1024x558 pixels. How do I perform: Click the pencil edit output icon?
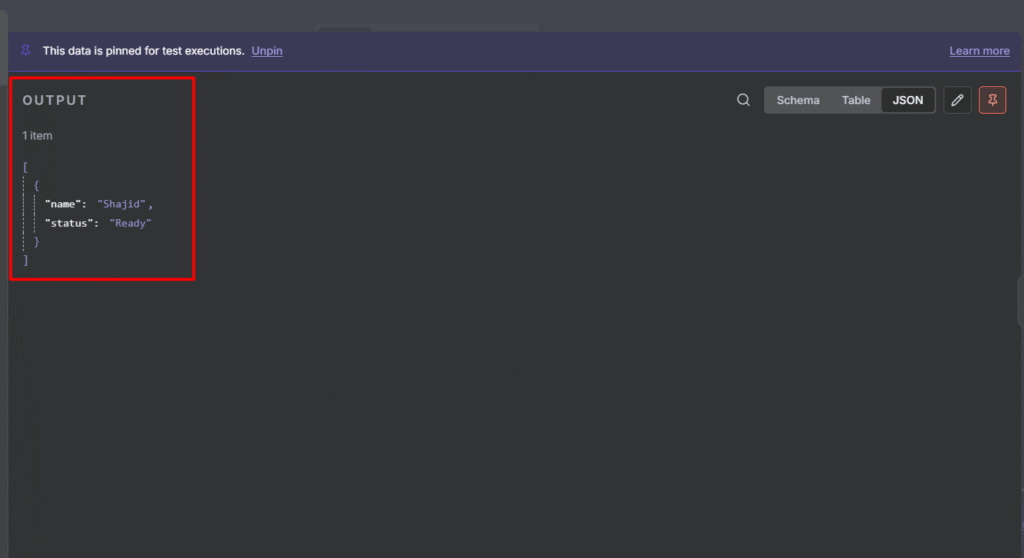957,100
